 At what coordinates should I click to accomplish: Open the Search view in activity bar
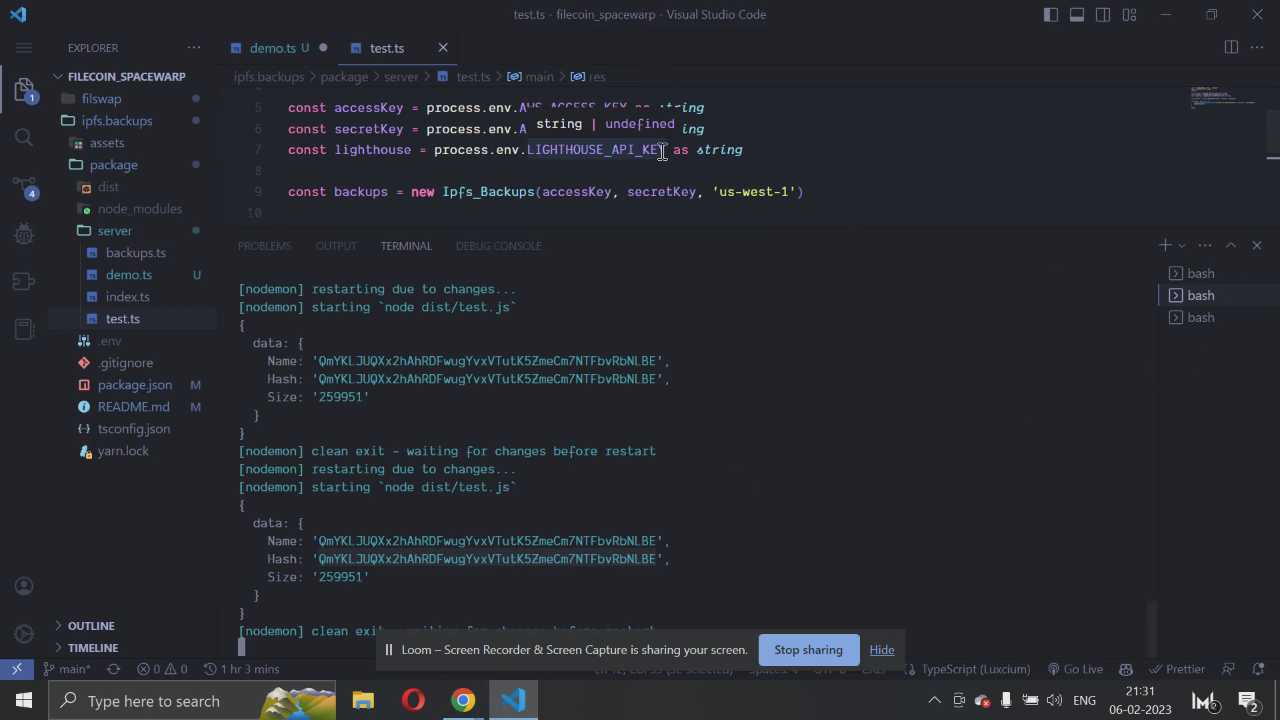click(x=24, y=137)
